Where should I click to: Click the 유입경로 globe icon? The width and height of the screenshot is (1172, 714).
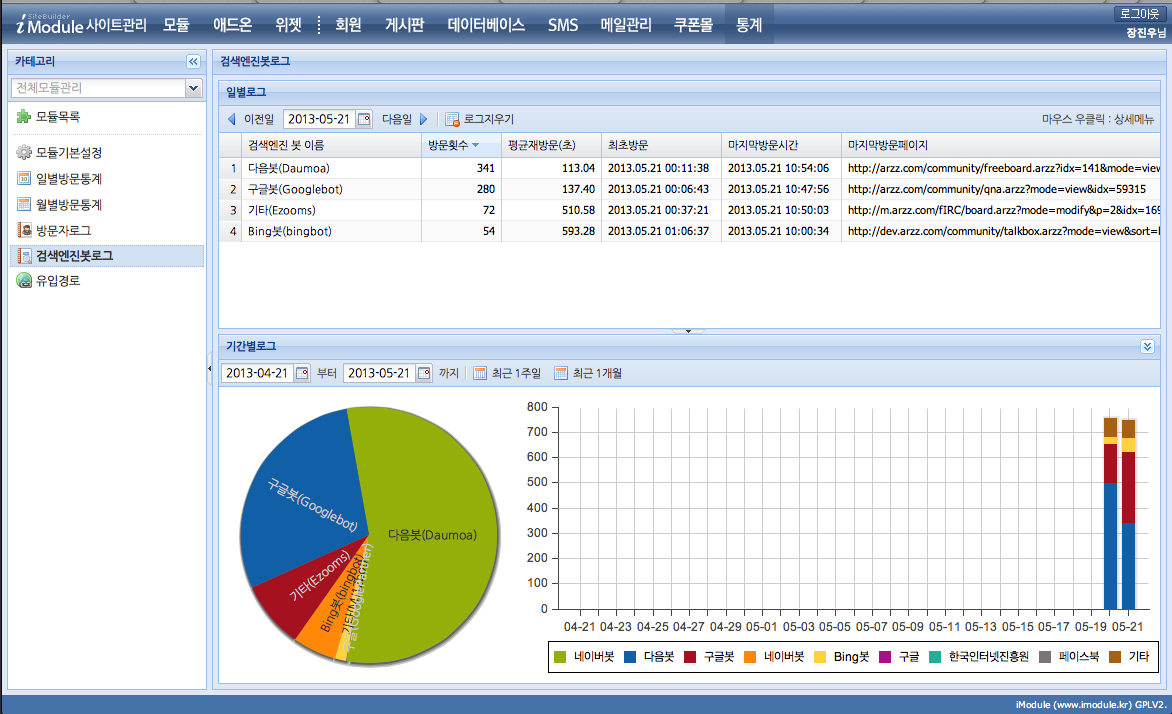point(24,281)
